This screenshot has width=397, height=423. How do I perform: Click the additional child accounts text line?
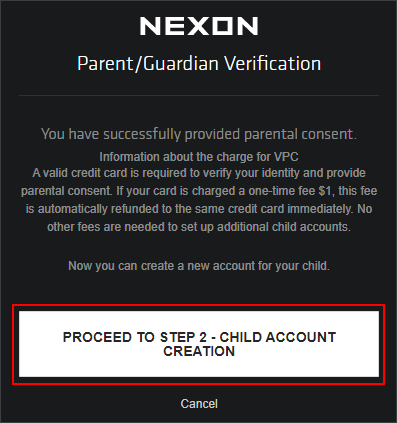(199, 227)
